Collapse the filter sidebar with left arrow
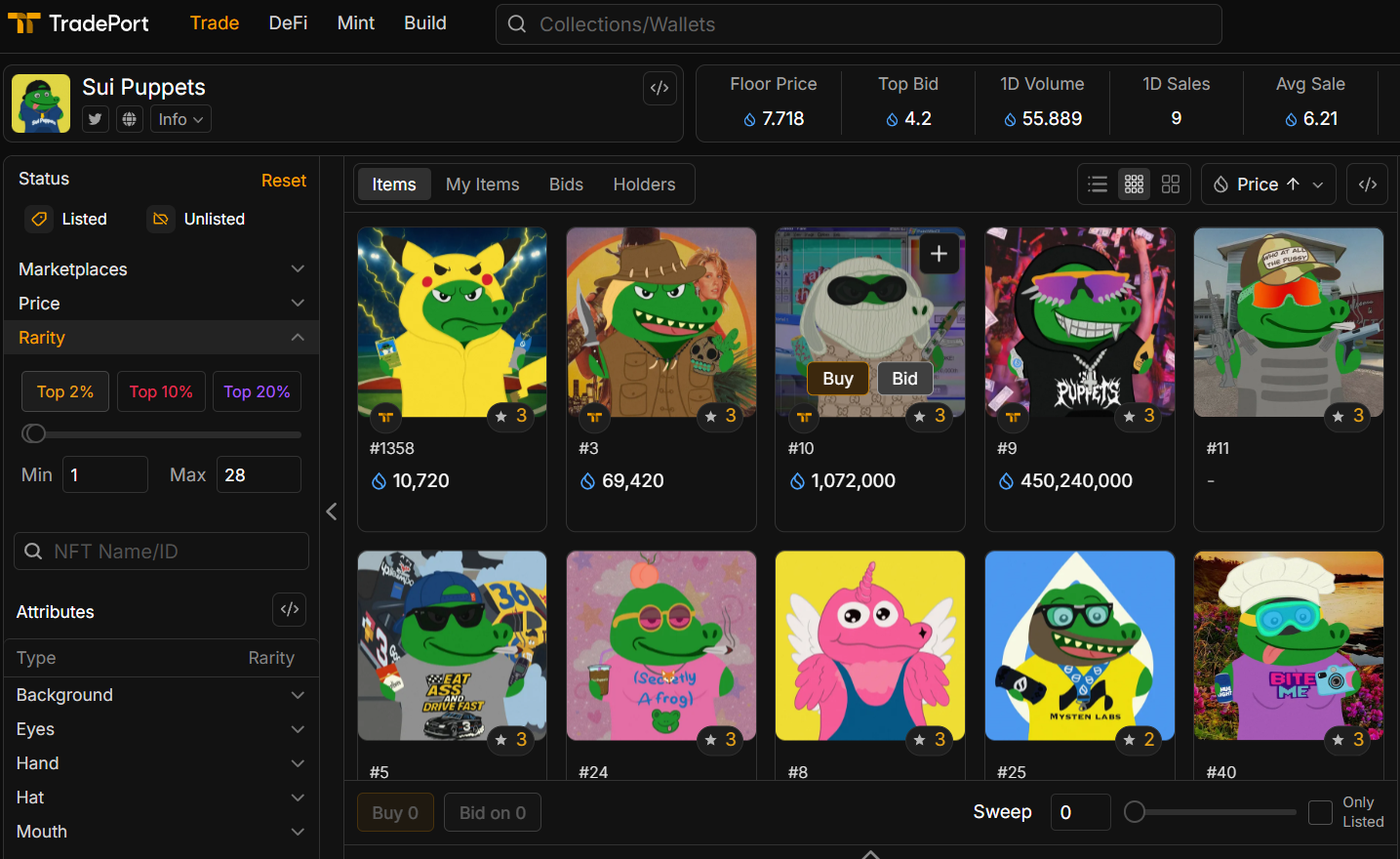 pyautogui.click(x=332, y=511)
